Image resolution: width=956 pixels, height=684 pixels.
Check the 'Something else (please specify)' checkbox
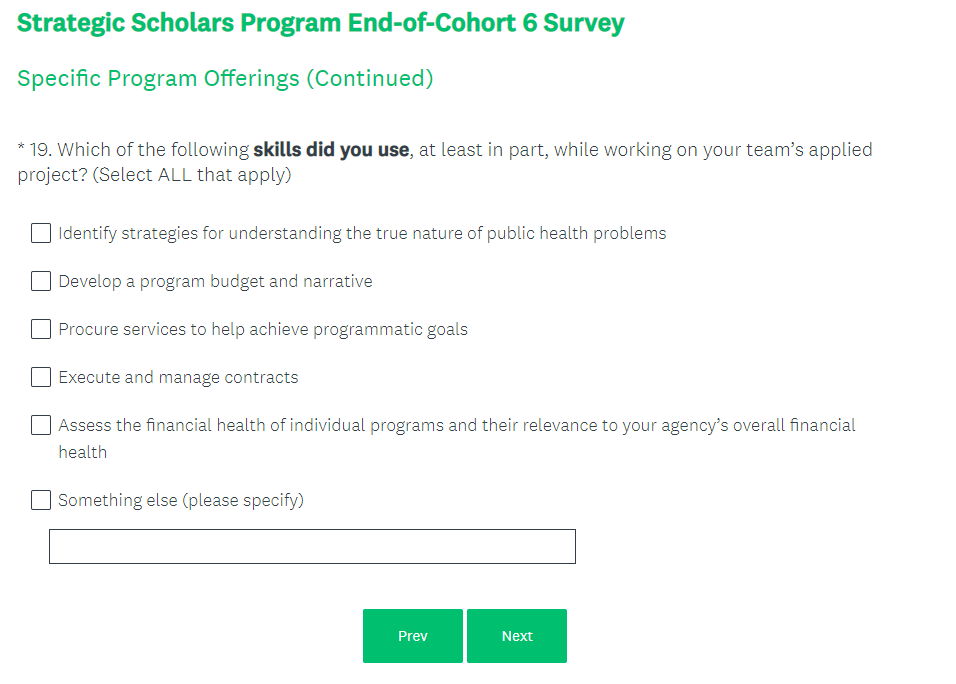point(41,500)
